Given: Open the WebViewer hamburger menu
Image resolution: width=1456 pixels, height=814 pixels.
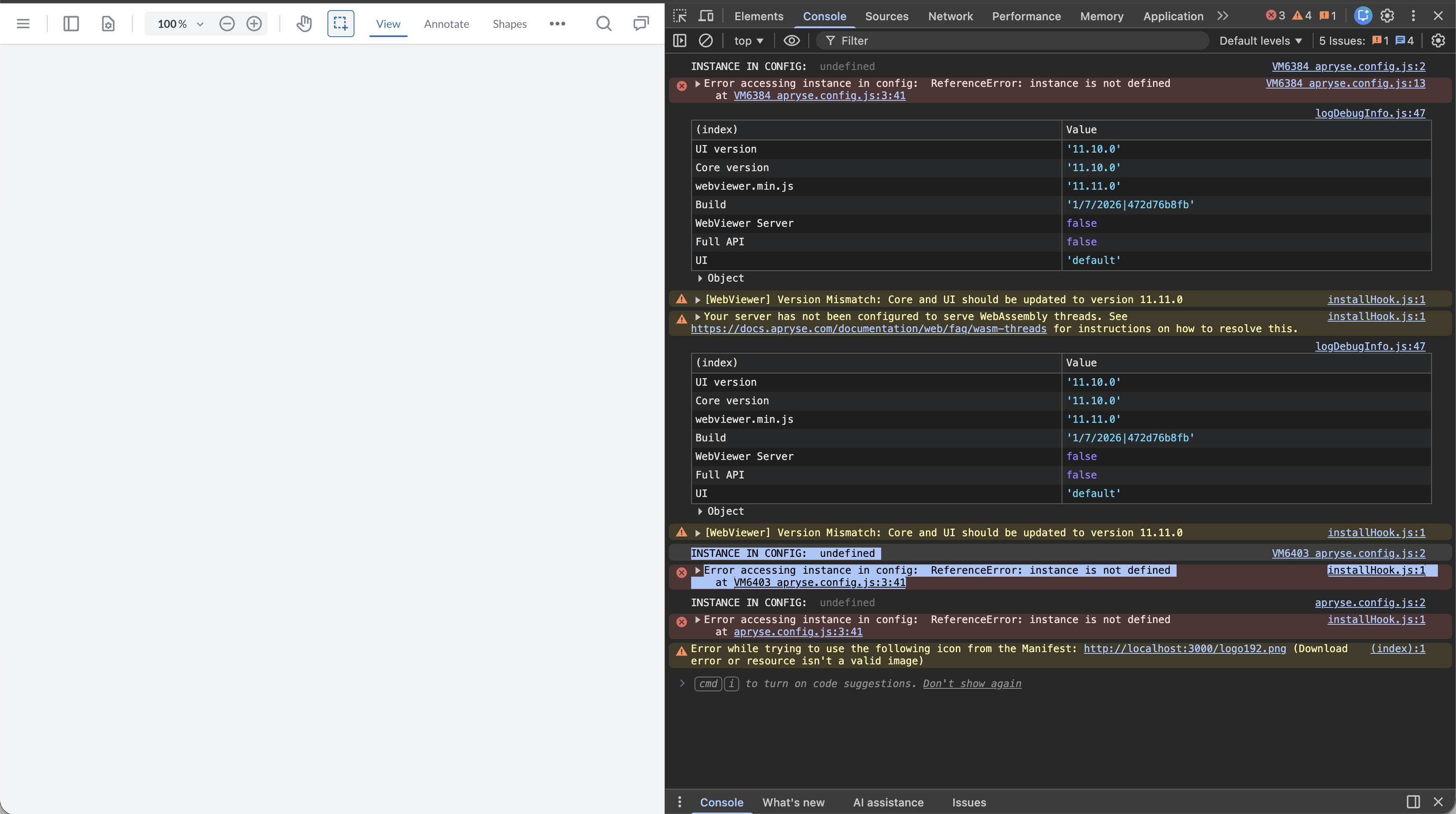Looking at the screenshot, I should coord(23,24).
